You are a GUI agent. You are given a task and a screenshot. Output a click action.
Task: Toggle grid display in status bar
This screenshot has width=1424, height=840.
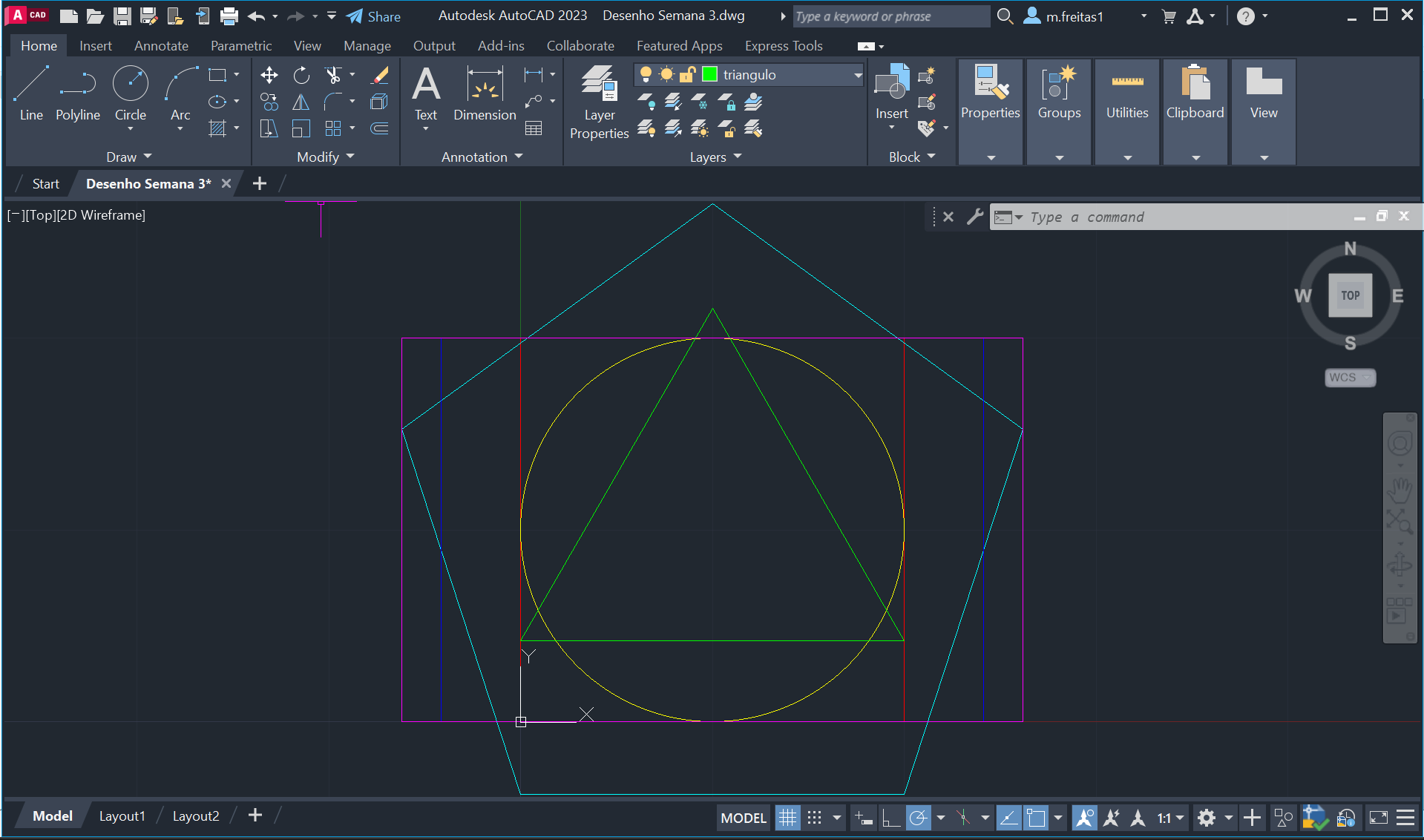(787, 818)
